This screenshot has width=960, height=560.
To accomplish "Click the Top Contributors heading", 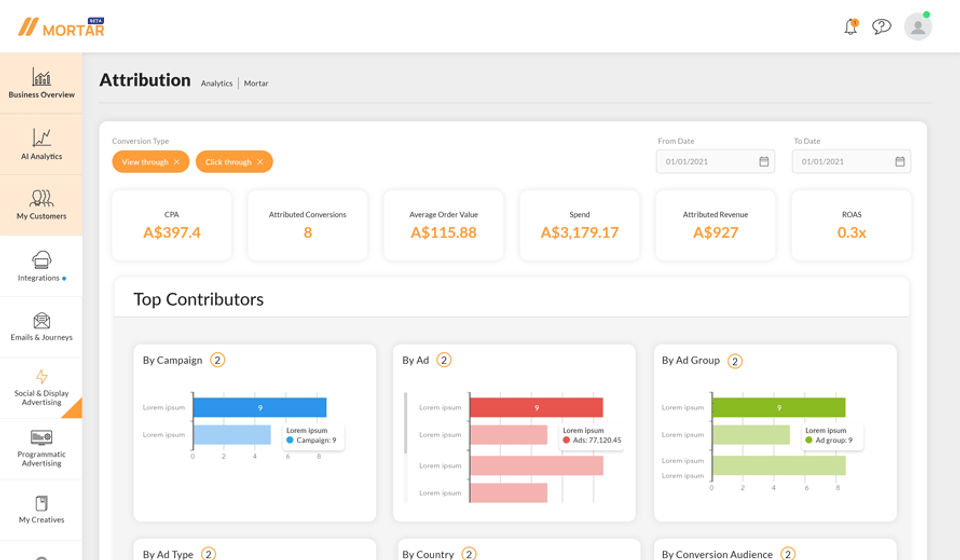I will pyautogui.click(x=198, y=299).
